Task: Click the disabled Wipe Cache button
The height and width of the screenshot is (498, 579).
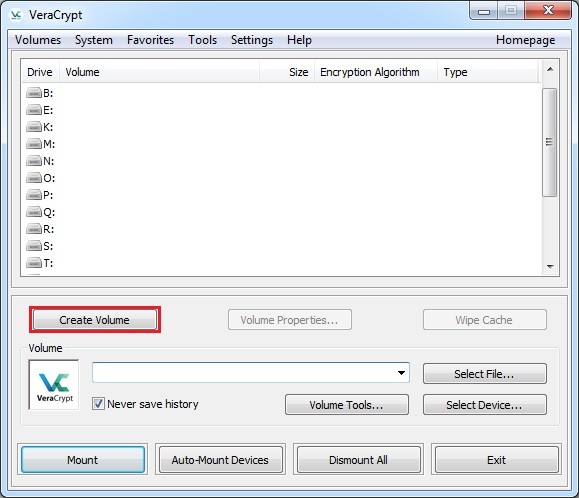Action: tap(484, 320)
